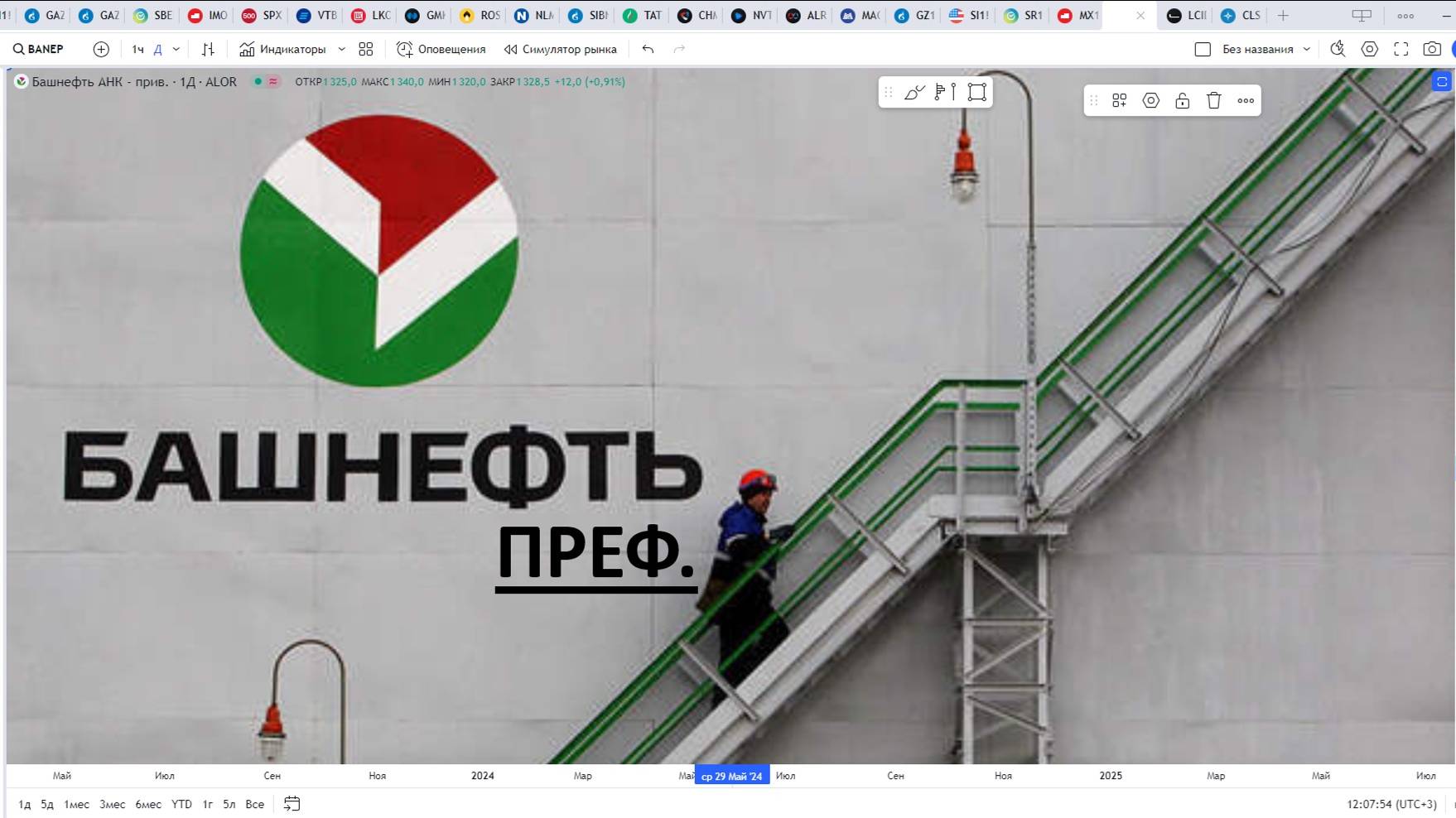Launch Симулятор рынка bar replay
The height and width of the screenshot is (818, 1456).
(561, 49)
